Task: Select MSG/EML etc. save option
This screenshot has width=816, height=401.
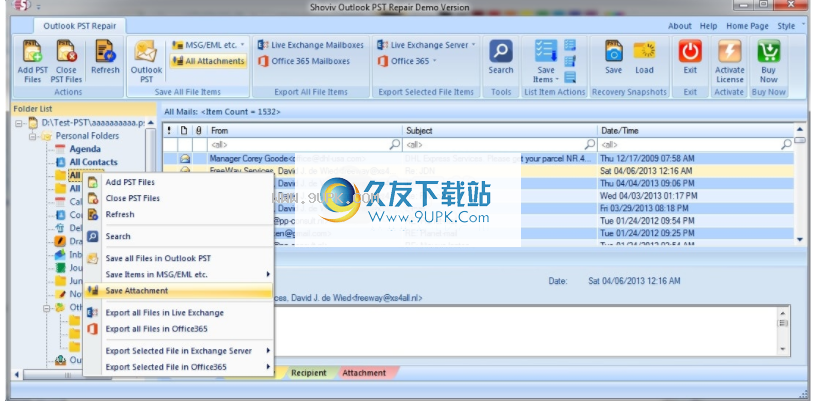Action: point(208,45)
